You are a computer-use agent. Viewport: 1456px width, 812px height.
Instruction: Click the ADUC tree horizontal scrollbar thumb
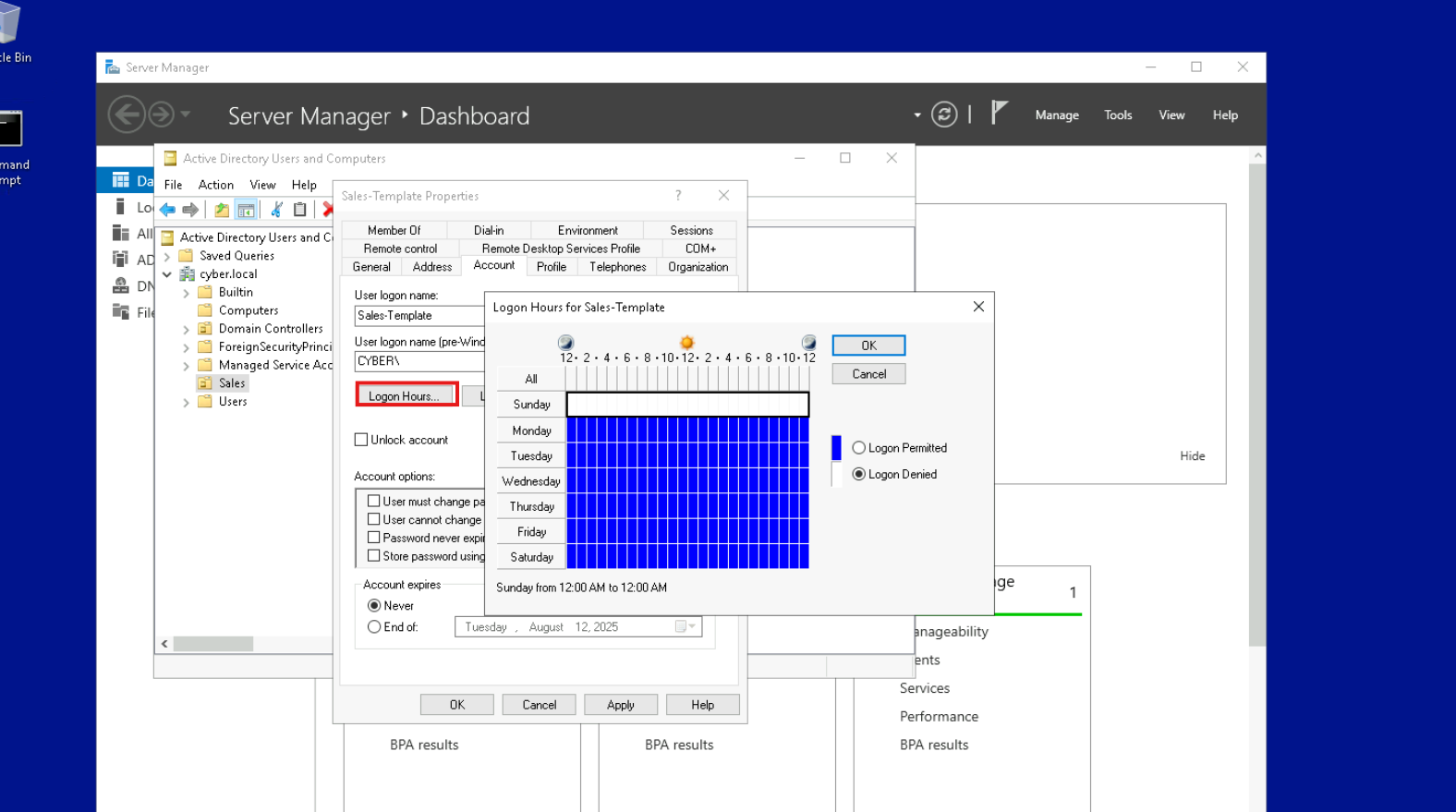[213, 644]
